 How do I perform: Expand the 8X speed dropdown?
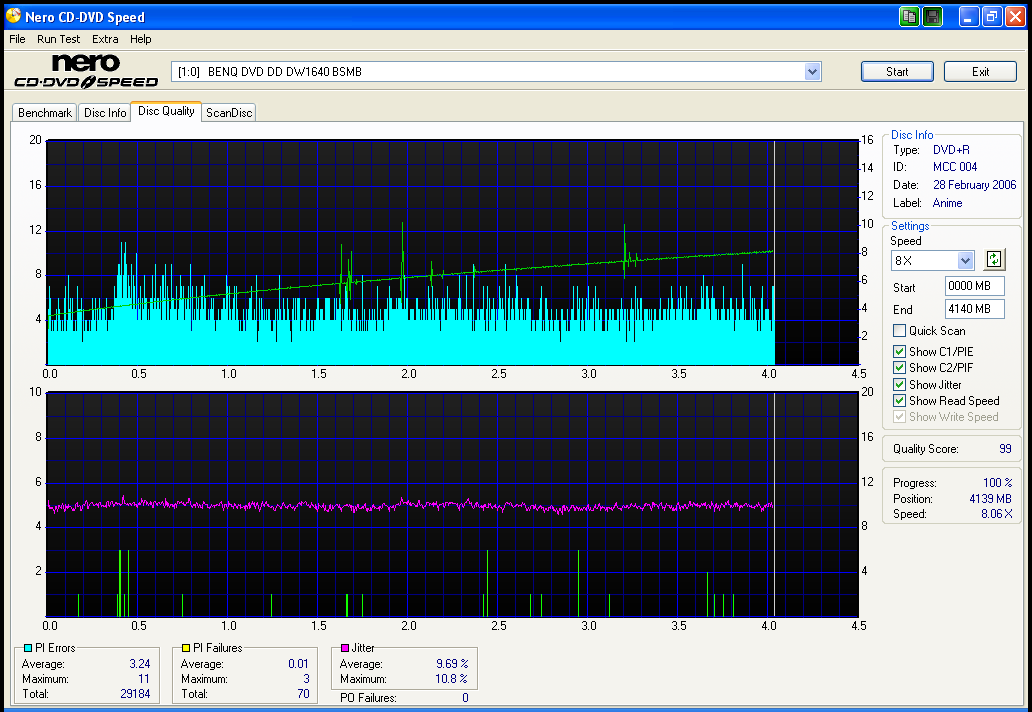coord(964,260)
